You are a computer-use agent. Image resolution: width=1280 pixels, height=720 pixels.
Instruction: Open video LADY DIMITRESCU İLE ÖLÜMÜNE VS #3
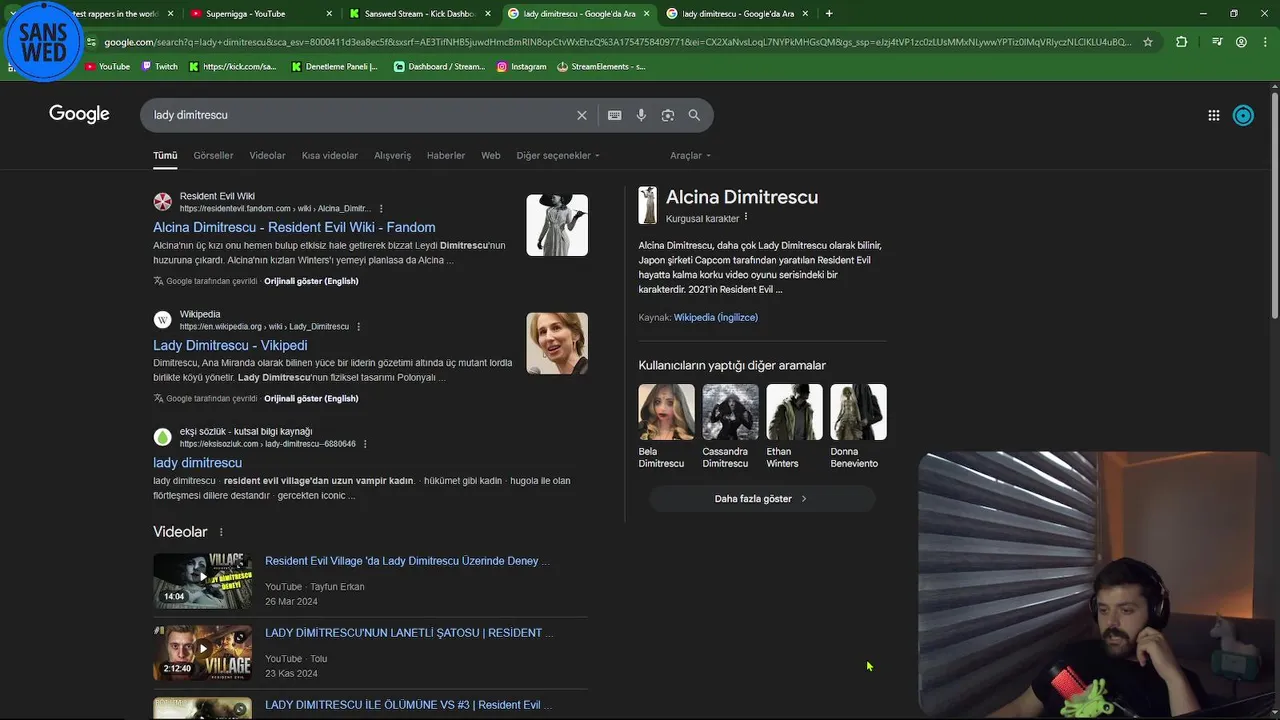pyautogui.click(x=408, y=705)
